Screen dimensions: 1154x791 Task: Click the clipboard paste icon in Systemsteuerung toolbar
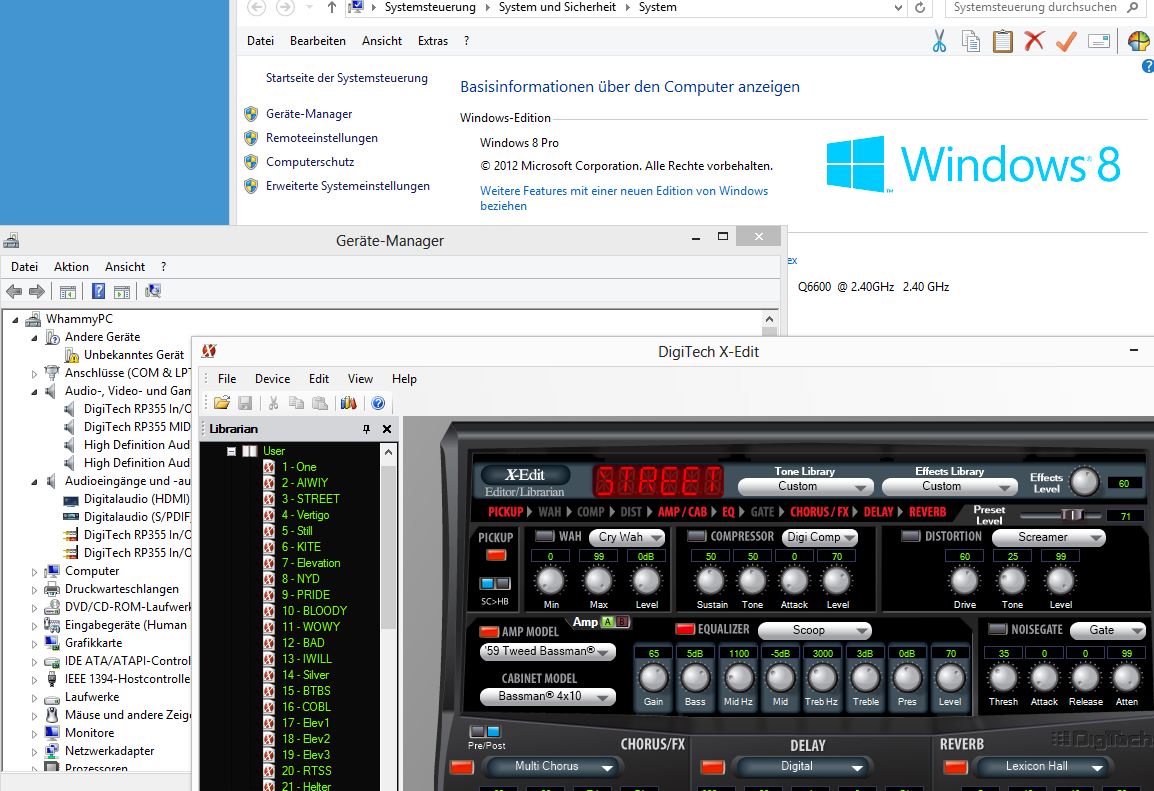click(1002, 41)
